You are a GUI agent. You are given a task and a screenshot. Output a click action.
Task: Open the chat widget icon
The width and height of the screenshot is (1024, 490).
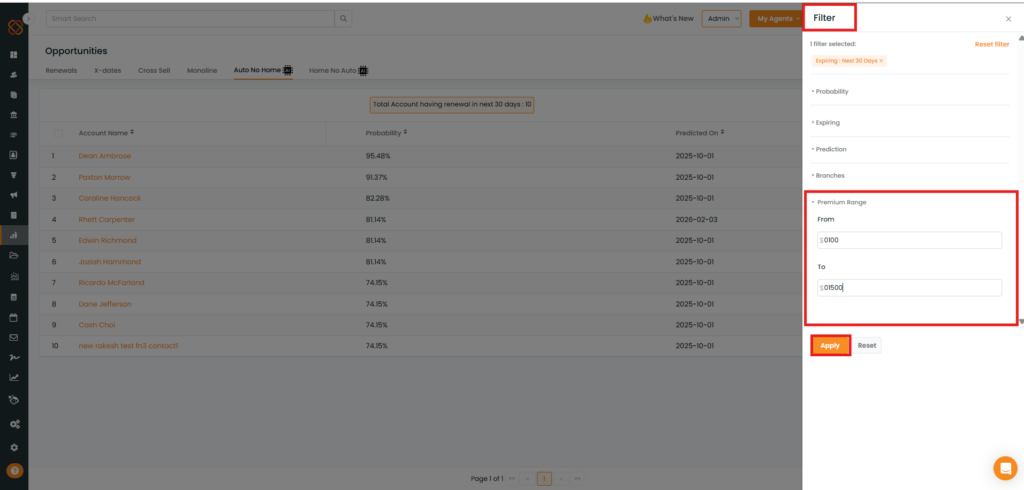click(x=1004, y=468)
